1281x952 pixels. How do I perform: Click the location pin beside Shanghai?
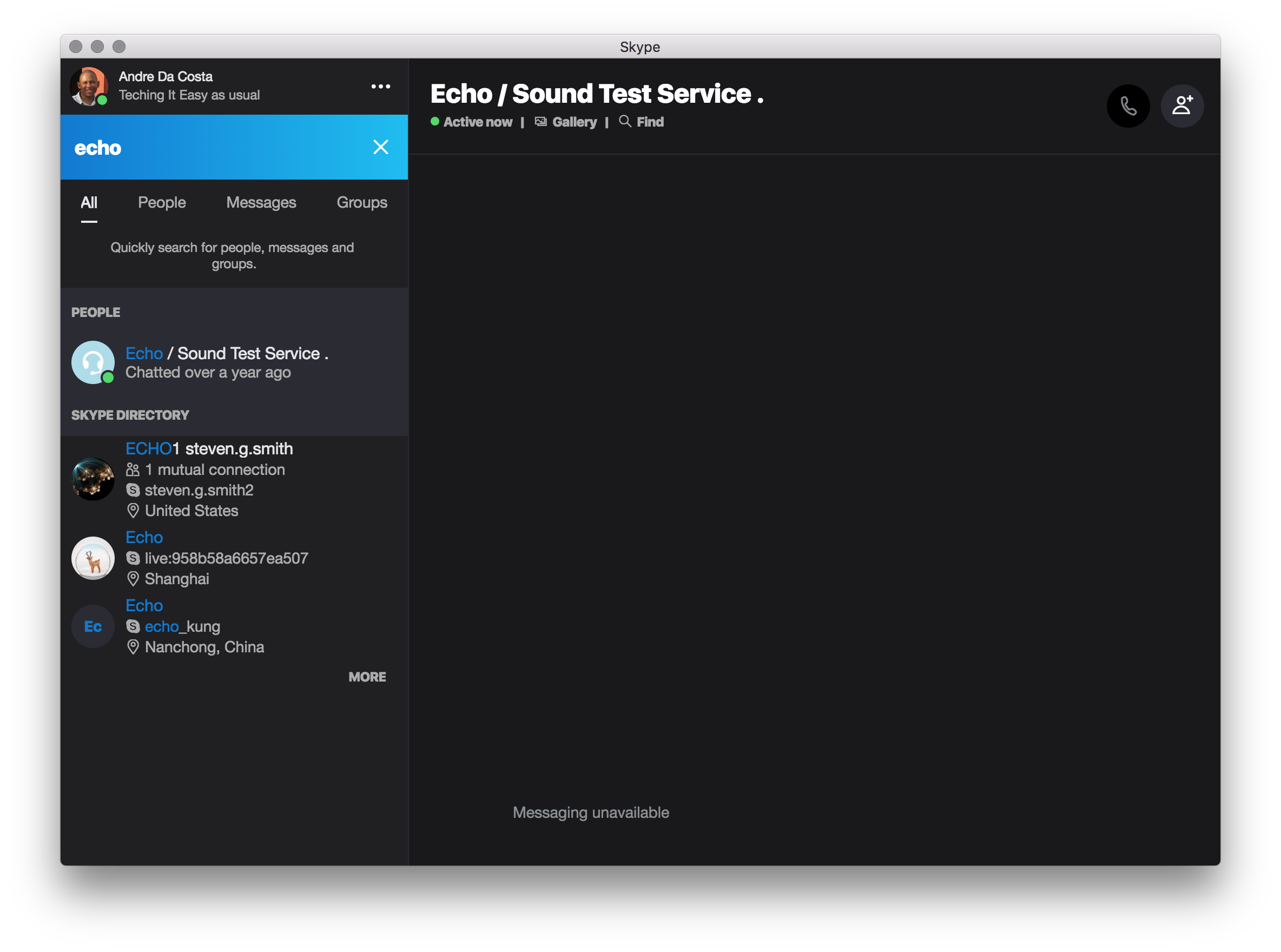(133, 579)
